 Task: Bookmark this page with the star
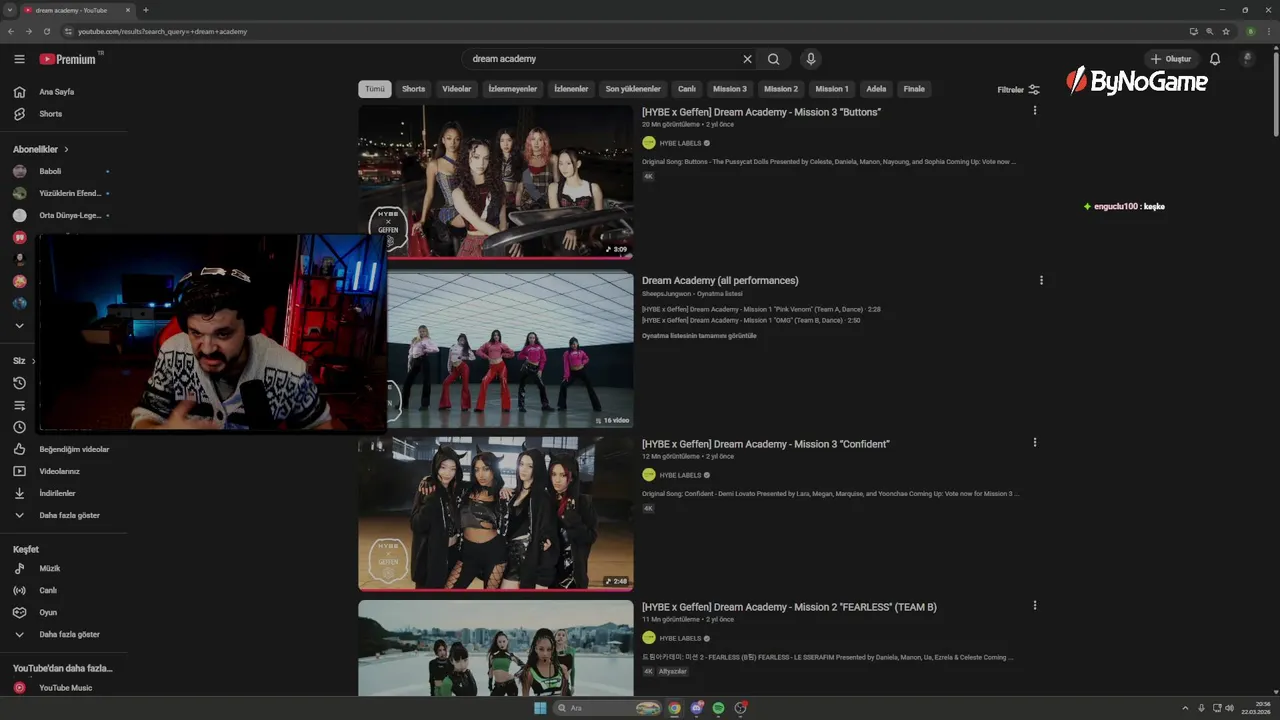pyautogui.click(x=1226, y=31)
